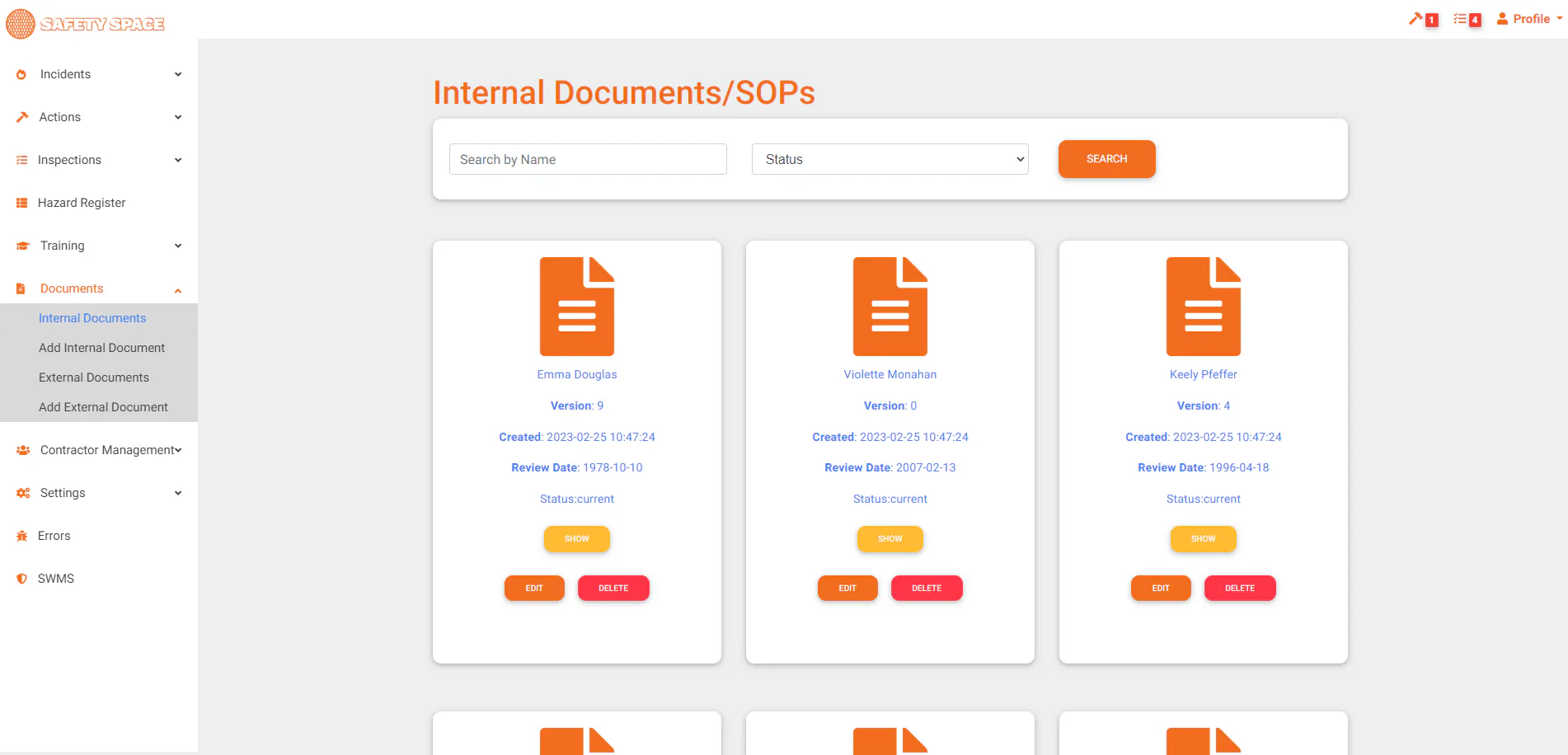Click the Hazard Register table icon
This screenshot has height=755, width=1568.
click(21, 203)
